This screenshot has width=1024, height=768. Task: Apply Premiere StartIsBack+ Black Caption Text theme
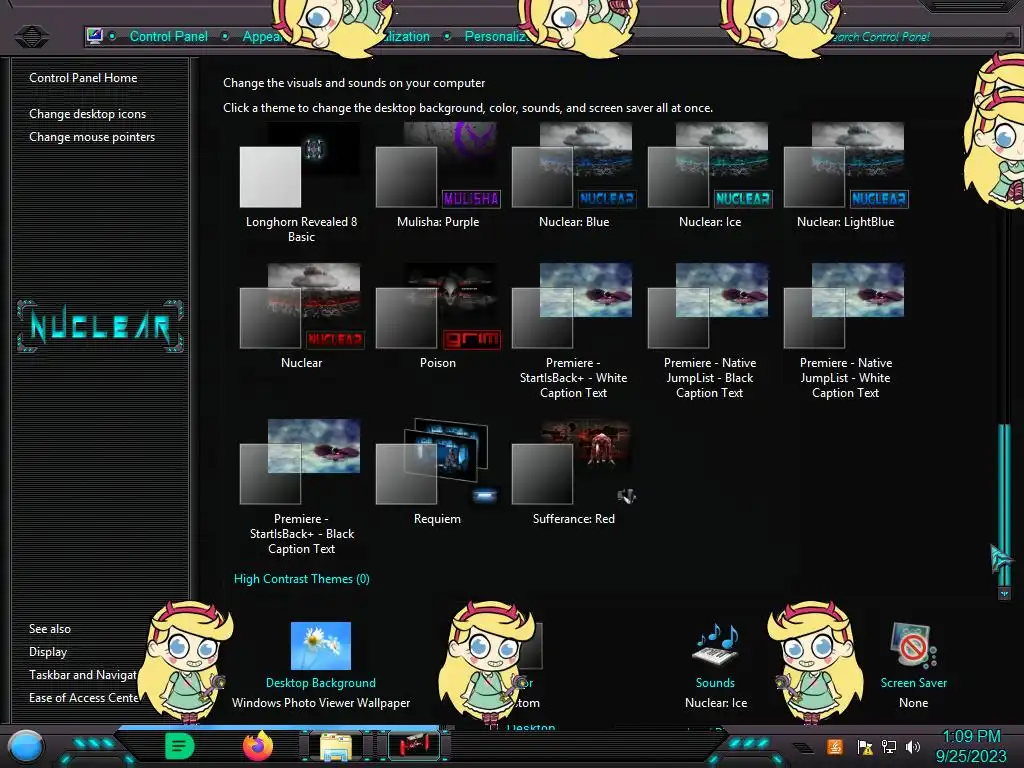pos(301,487)
